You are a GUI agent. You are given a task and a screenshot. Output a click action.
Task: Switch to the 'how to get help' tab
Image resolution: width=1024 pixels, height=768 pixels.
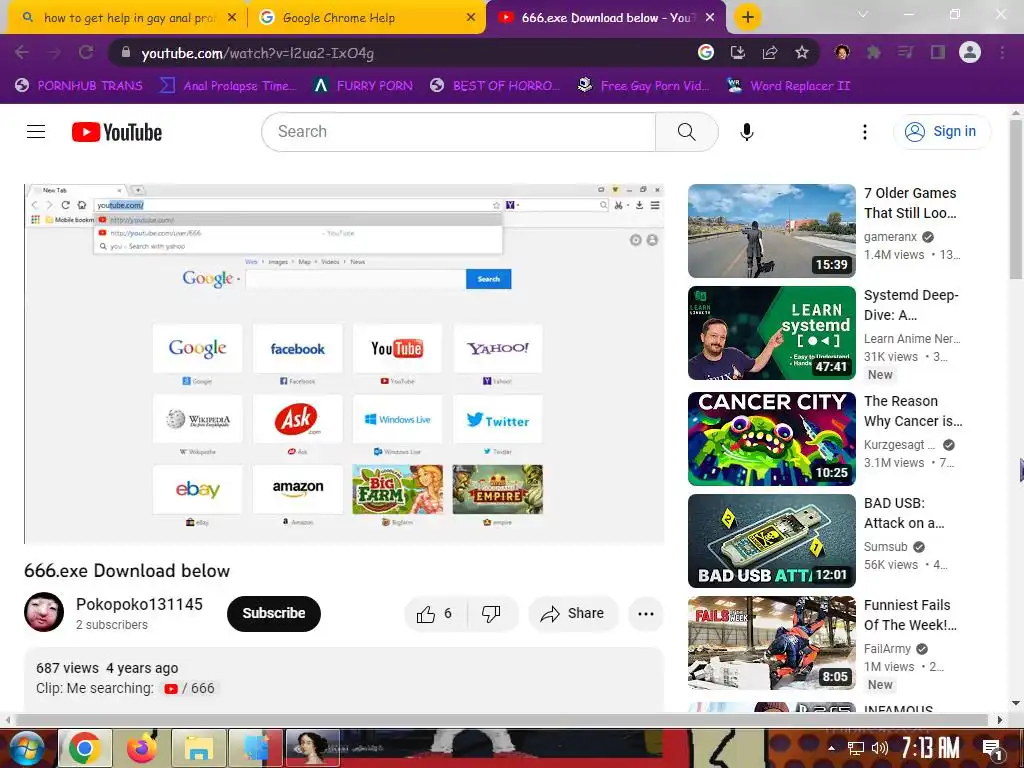(x=129, y=18)
